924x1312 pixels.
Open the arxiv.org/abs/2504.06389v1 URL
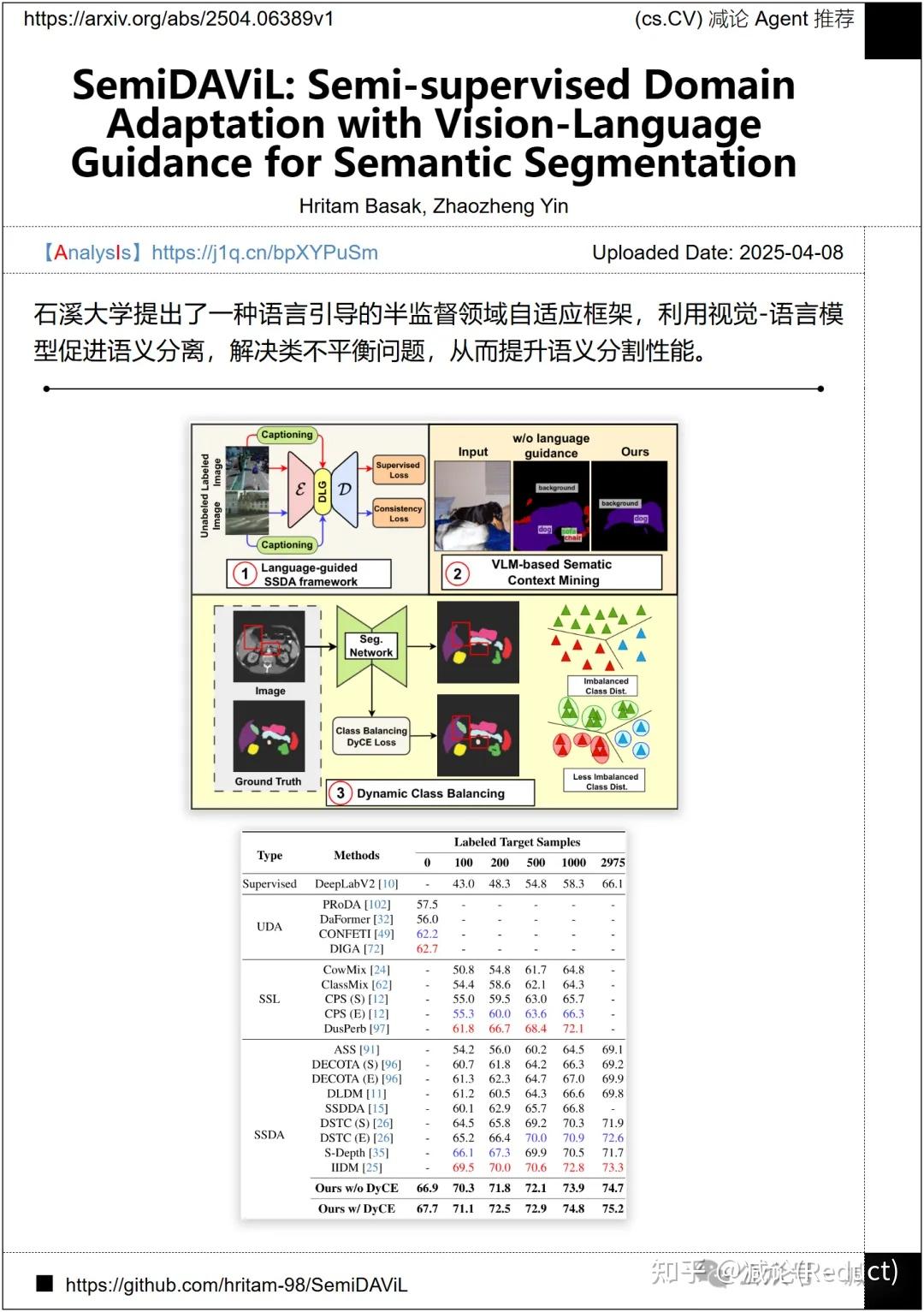pyautogui.click(x=179, y=18)
